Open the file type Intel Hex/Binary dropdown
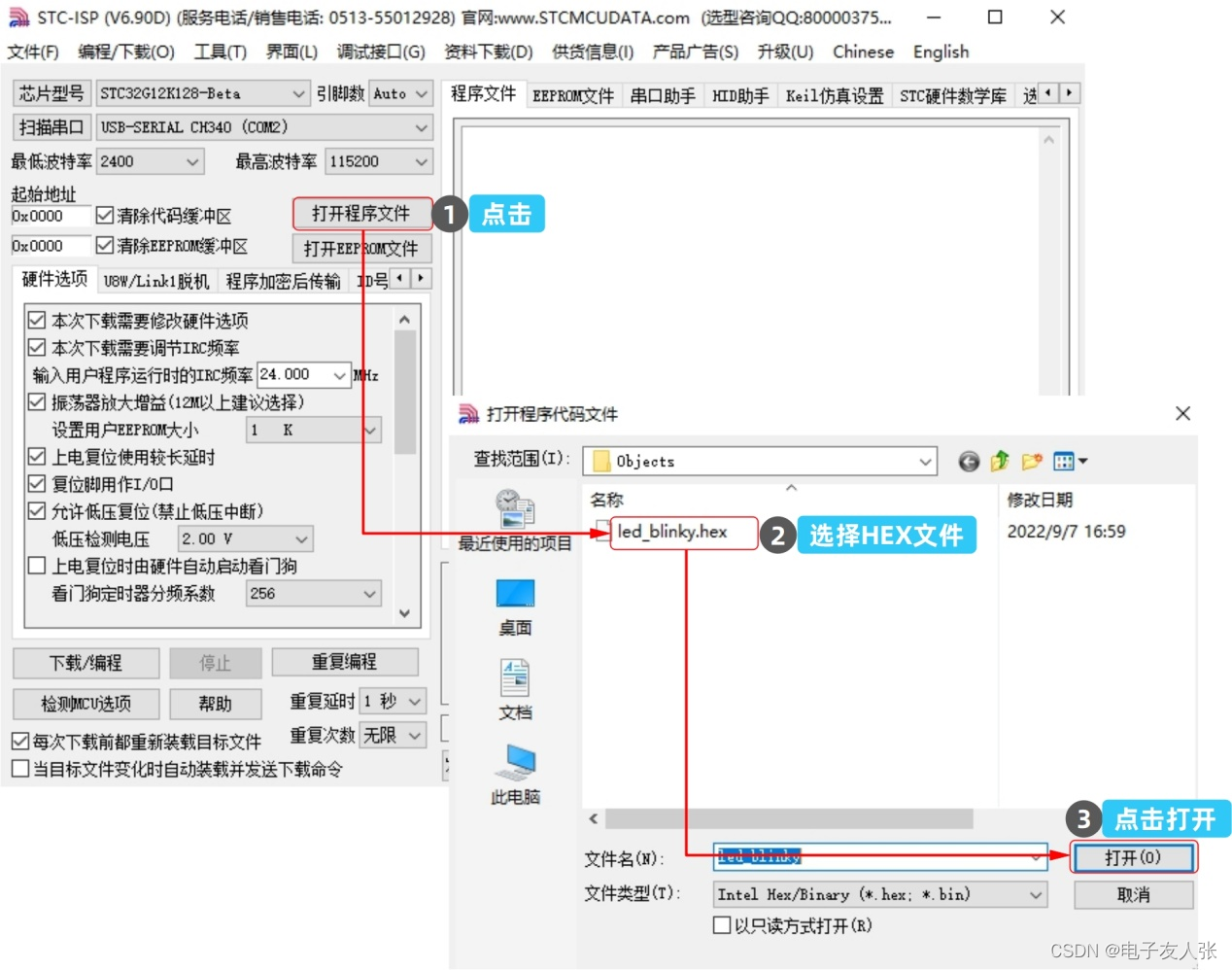 tap(880, 894)
